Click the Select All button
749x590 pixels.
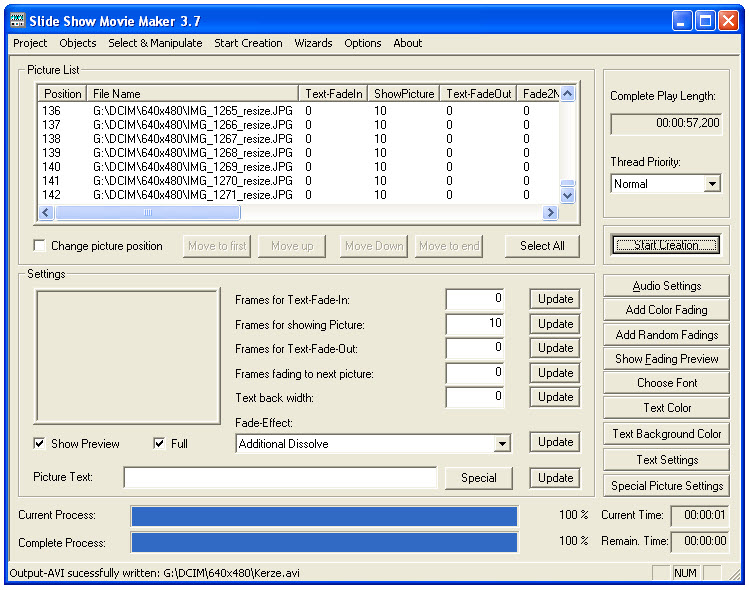pos(542,246)
